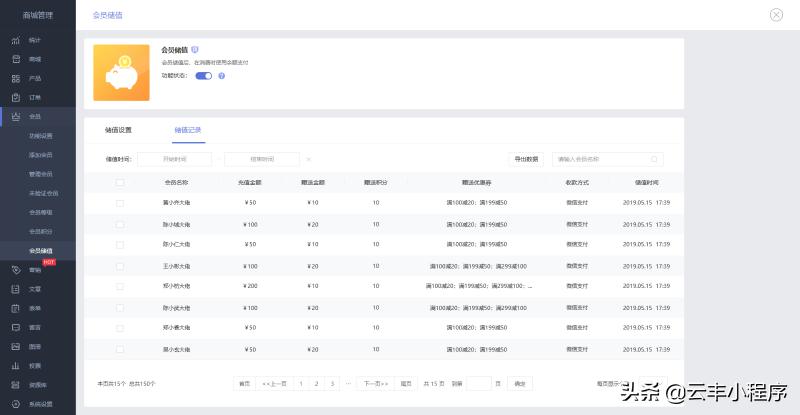
Task: Open 系统设置 system settings icon
Action: tap(16, 404)
